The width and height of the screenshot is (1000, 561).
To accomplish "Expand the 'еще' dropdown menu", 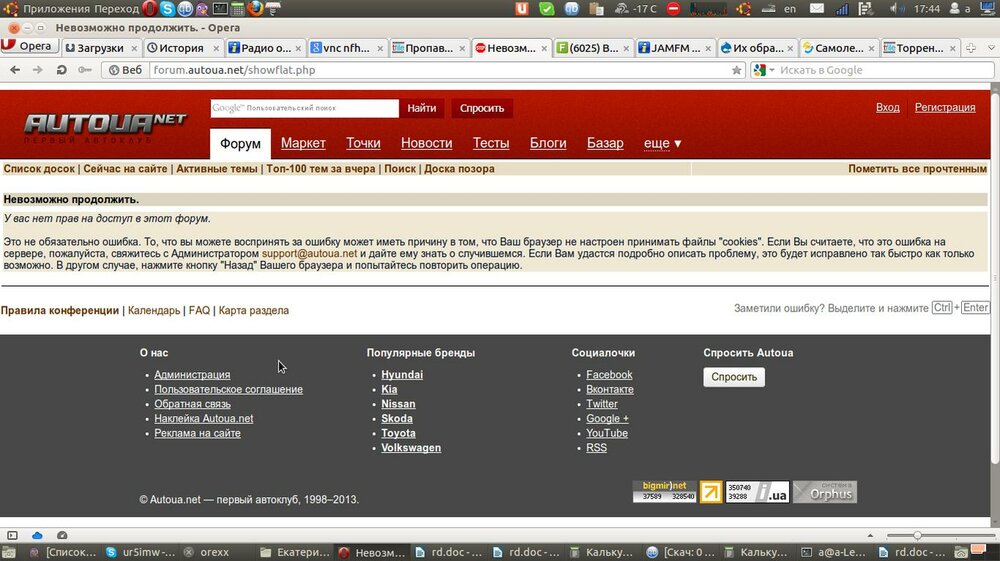I will coord(663,143).
